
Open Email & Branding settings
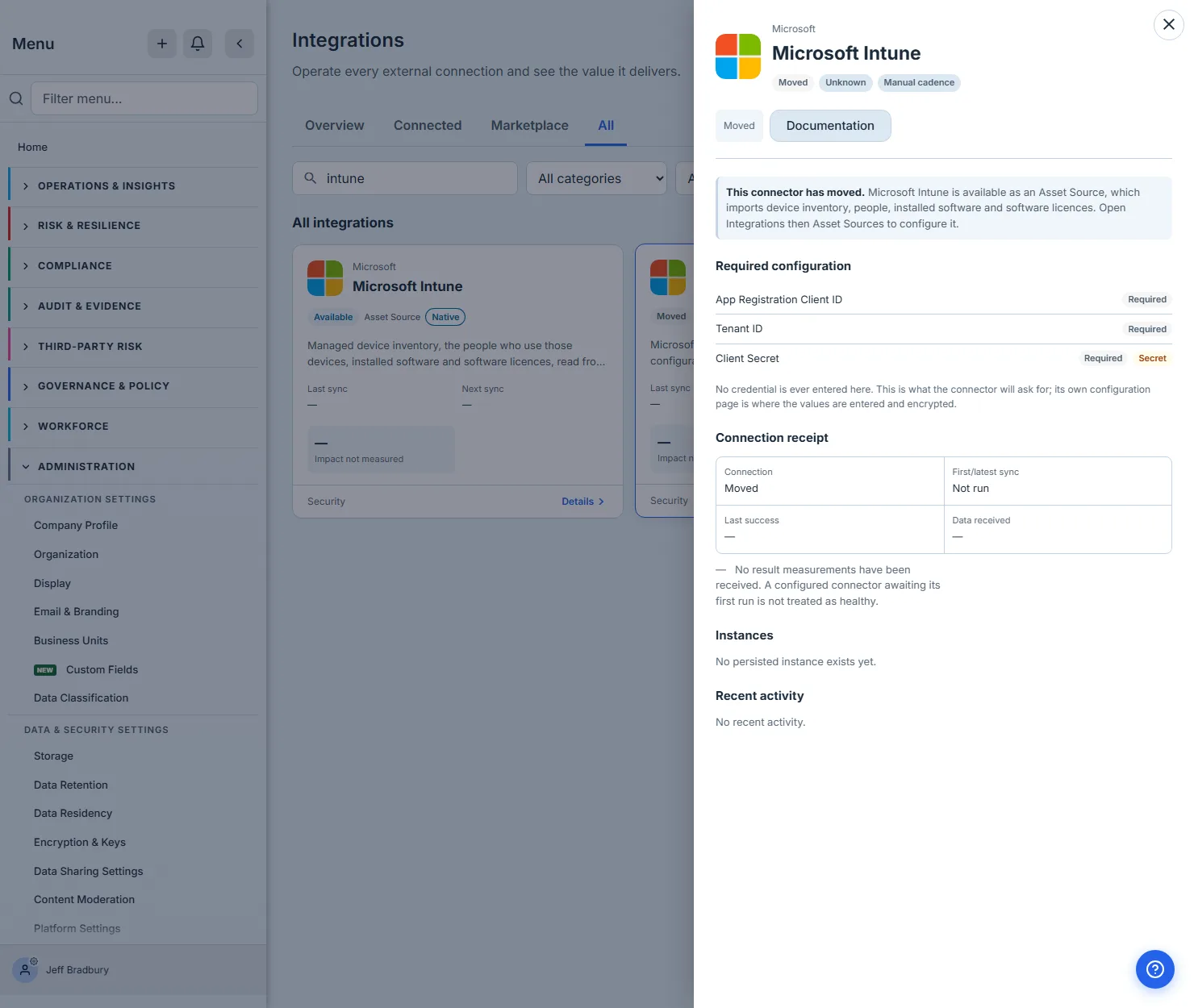(77, 612)
